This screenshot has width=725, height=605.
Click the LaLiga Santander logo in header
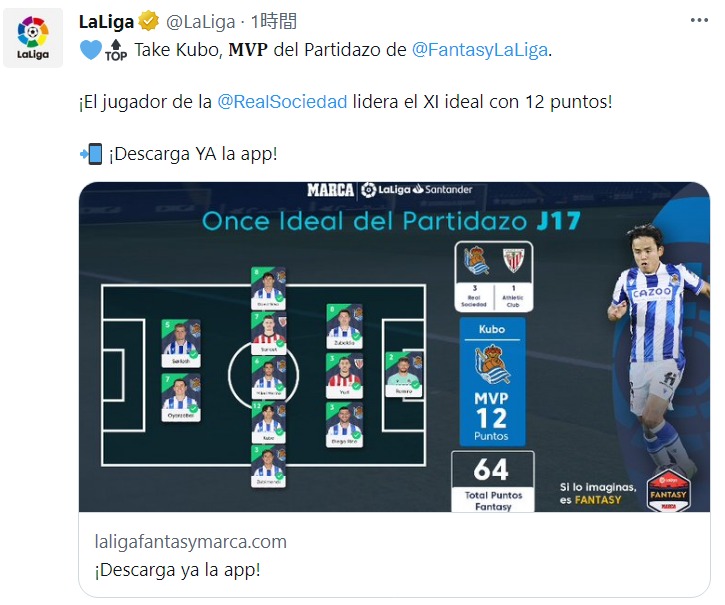tap(417, 190)
